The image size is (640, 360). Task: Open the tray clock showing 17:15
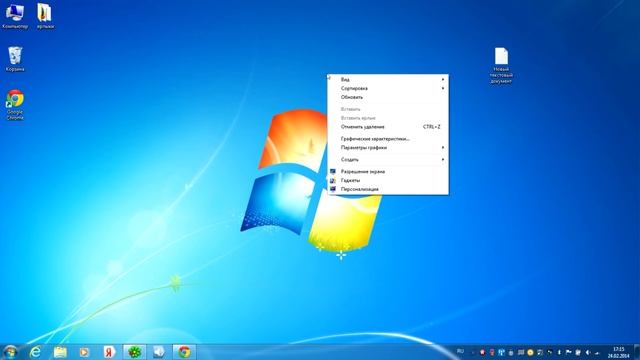coord(618,352)
